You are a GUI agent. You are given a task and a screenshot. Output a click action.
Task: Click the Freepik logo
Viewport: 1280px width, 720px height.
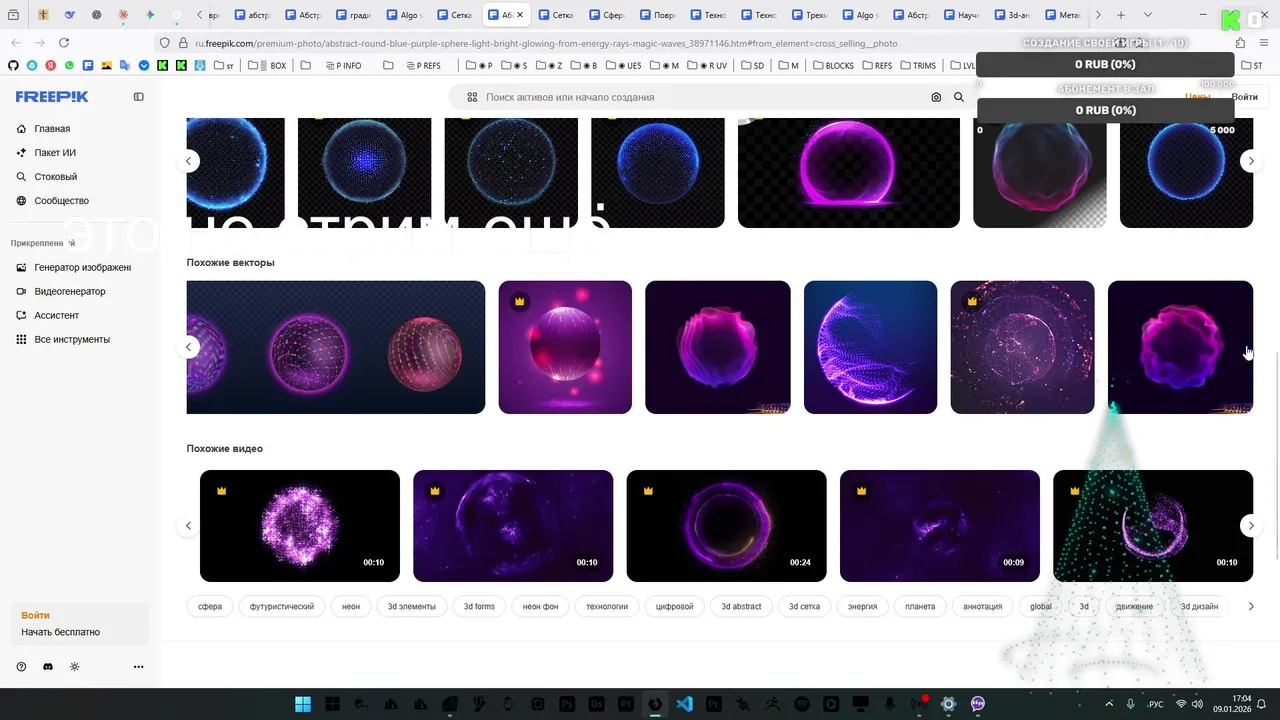point(52,97)
